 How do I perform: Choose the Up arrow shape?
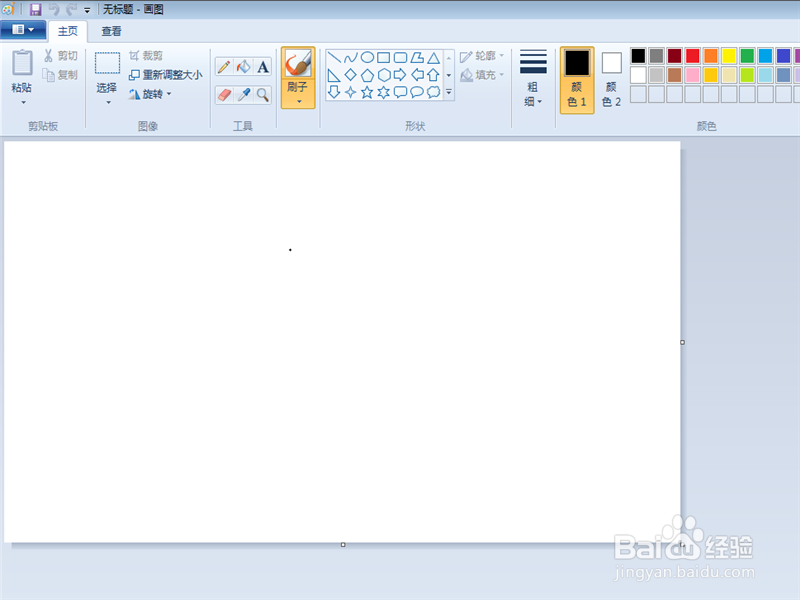click(434, 75)
